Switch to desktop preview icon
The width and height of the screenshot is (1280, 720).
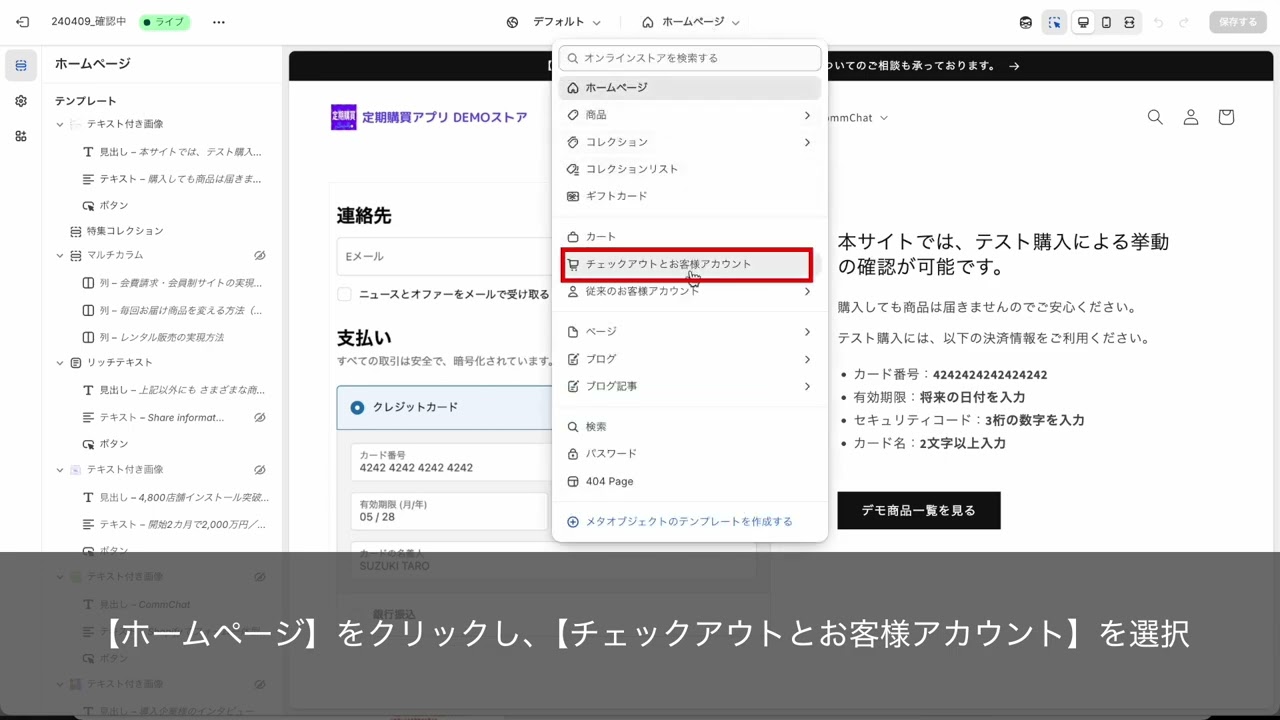coord(1083,22)
